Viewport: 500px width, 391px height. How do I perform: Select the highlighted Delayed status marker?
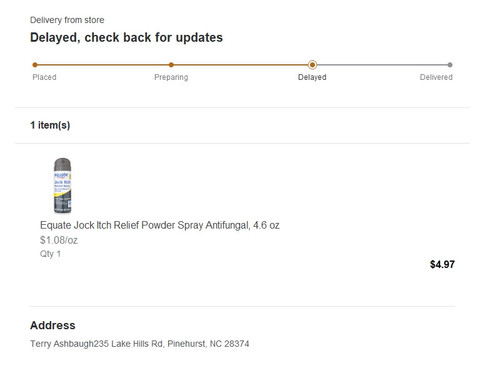312,65
